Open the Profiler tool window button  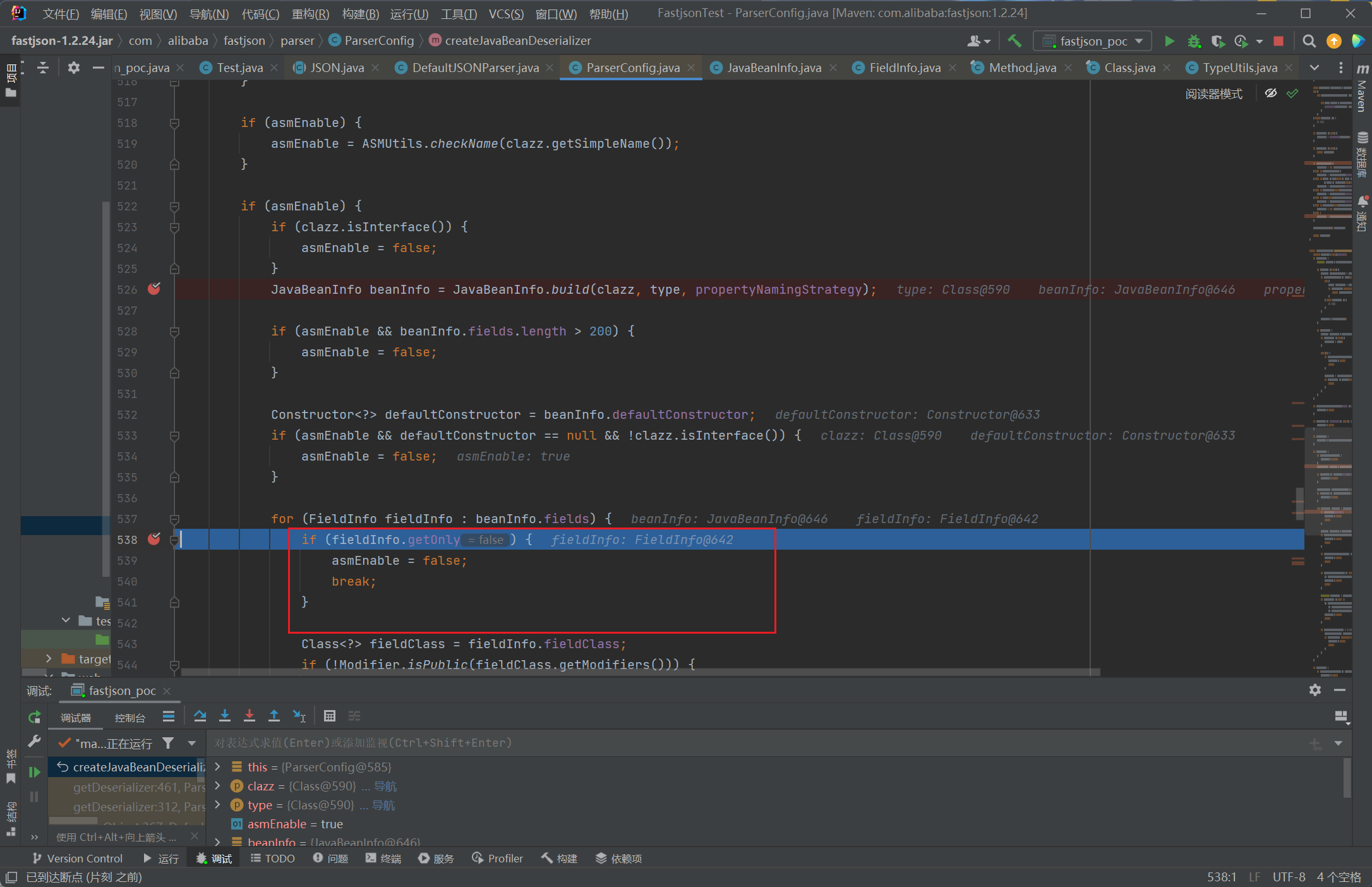tap(498, 858)
